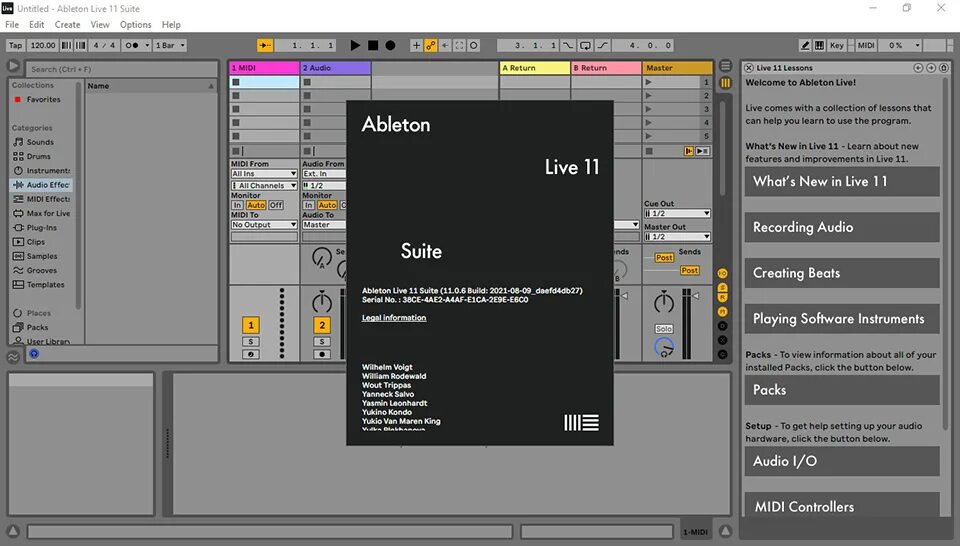The width and height of the screenshot is (960, 546).
Task: Arm track 1 MIDI for recording
Action: point(251,354)
